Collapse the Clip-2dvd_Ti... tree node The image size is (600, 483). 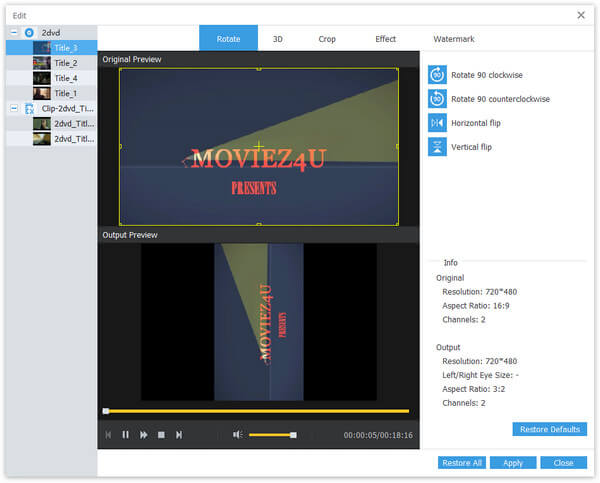coord(14,108)
